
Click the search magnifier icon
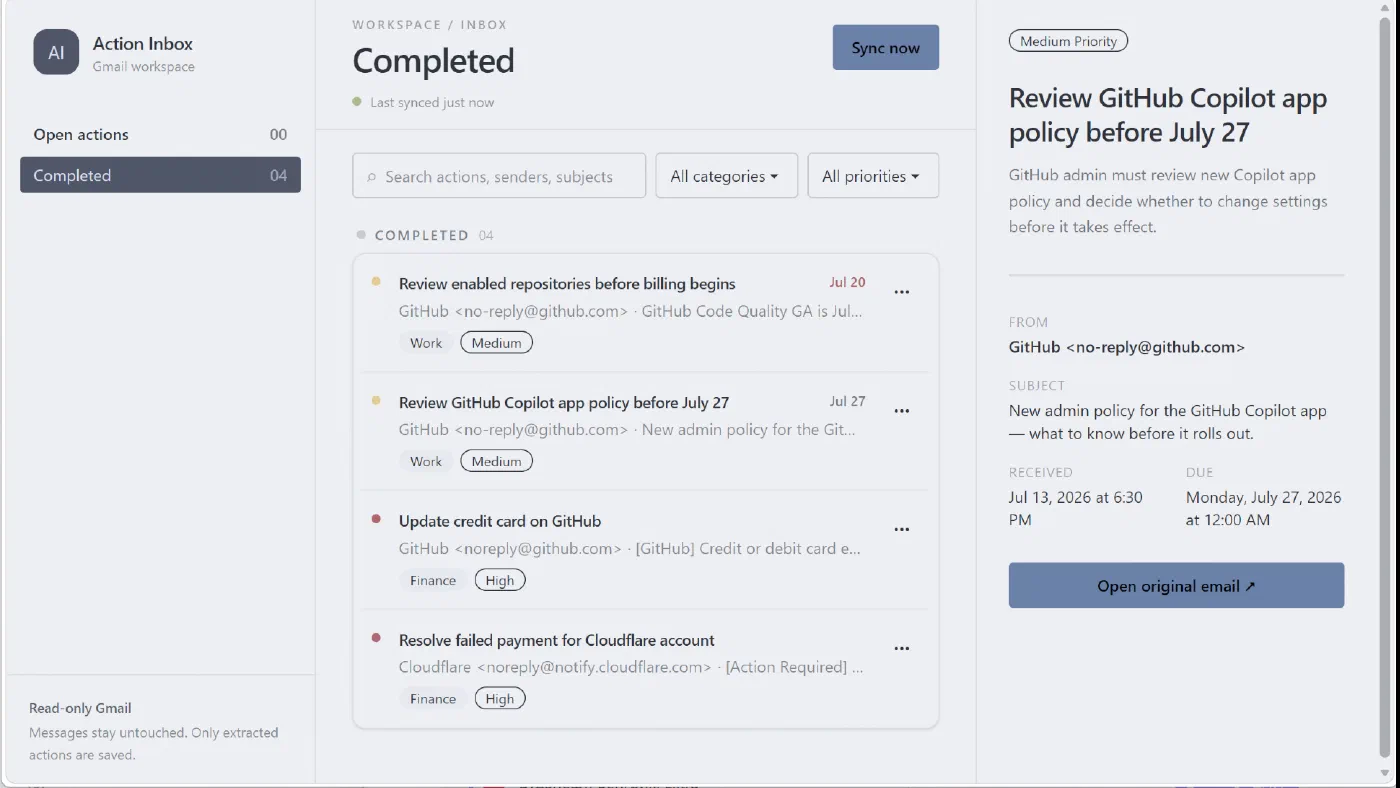[372, 177]
